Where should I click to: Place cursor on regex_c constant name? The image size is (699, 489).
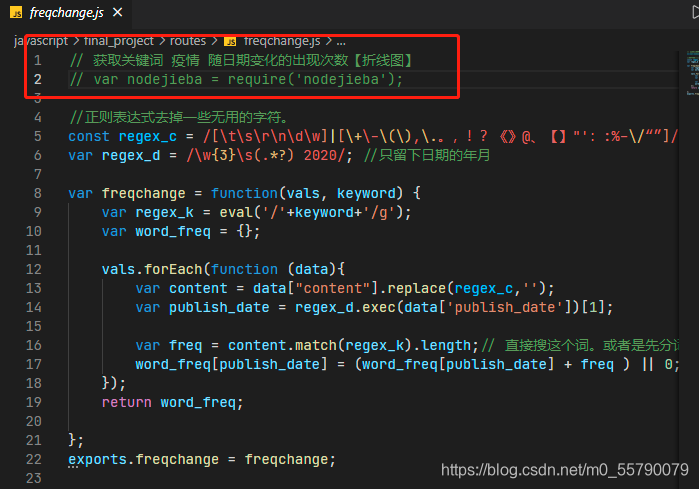tap(148, 136)
